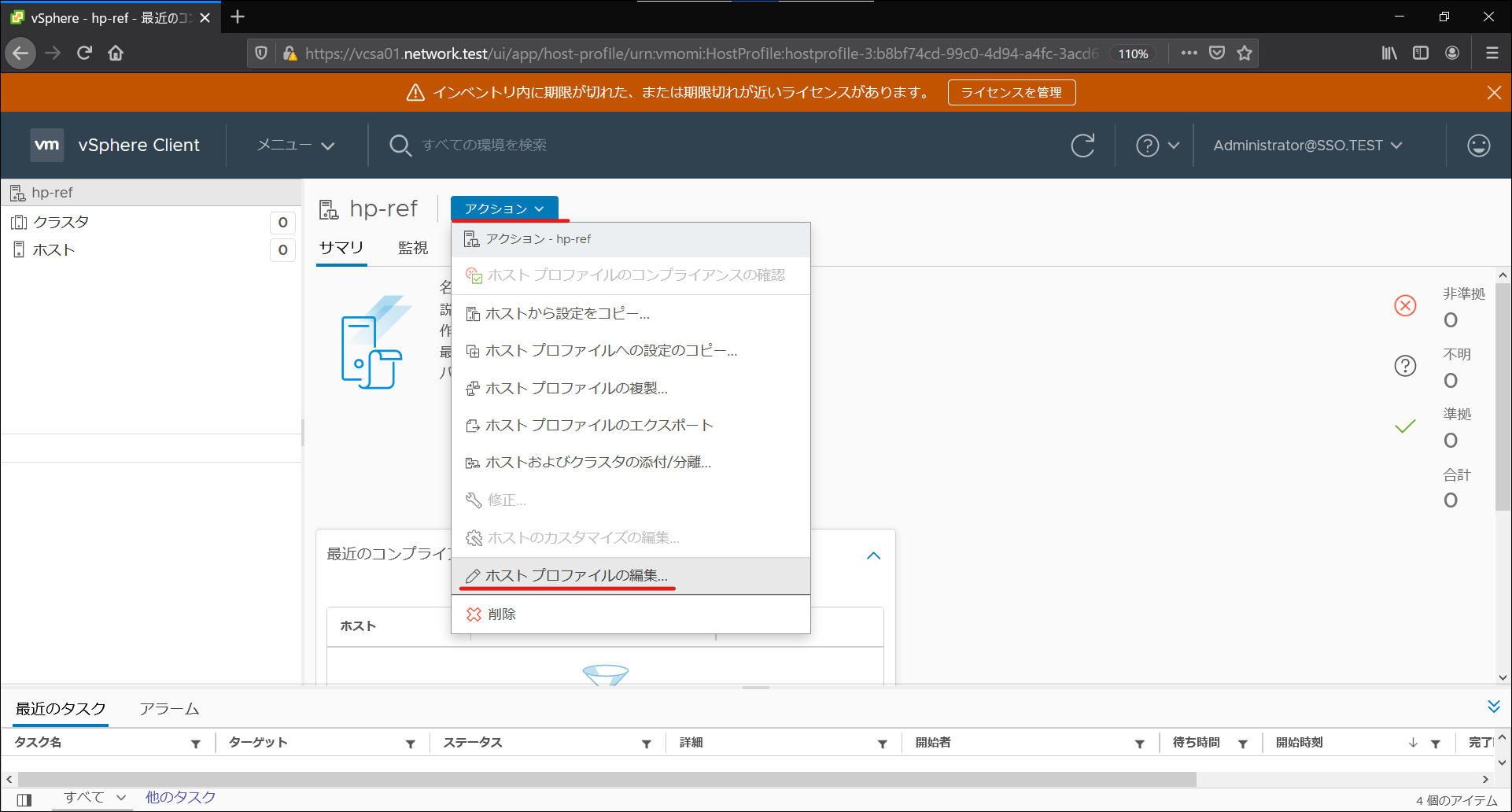1512x812 pixels.
Task: Click the duplicate host profile icon
Action: click(473, 389)
